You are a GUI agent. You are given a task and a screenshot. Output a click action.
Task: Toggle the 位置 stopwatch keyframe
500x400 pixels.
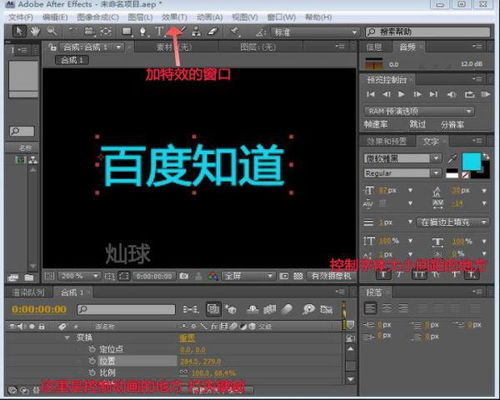(92, 361)
